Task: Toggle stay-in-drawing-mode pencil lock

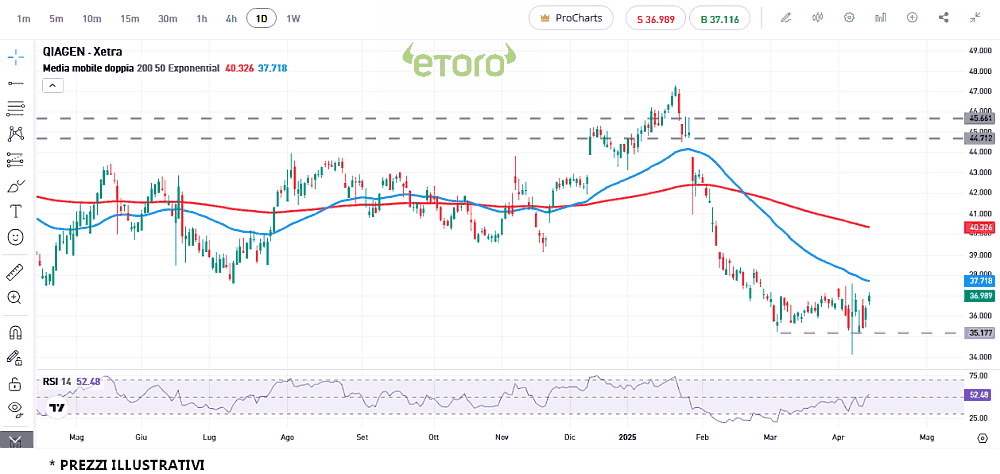Action: click(15, 358)
